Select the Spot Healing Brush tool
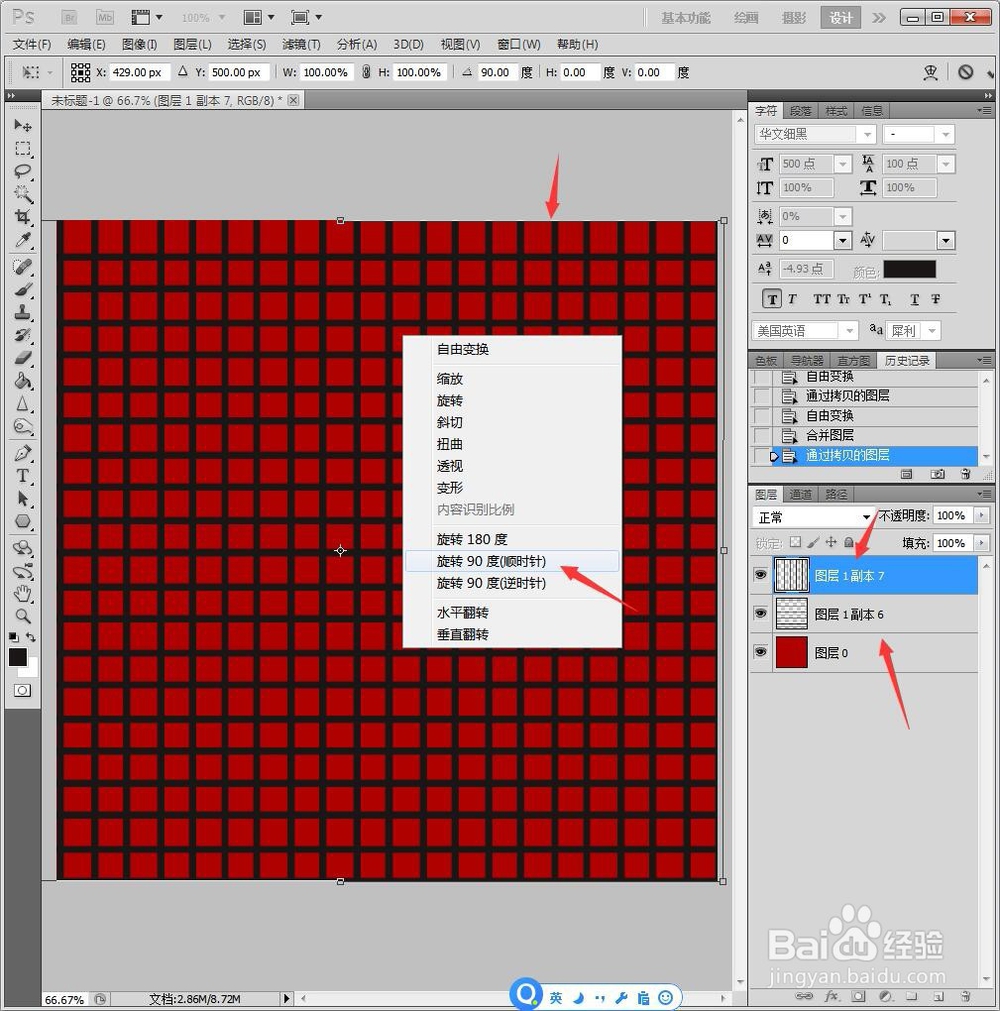The width and height of the screenshot is (1000, 1011). (23, 266)
